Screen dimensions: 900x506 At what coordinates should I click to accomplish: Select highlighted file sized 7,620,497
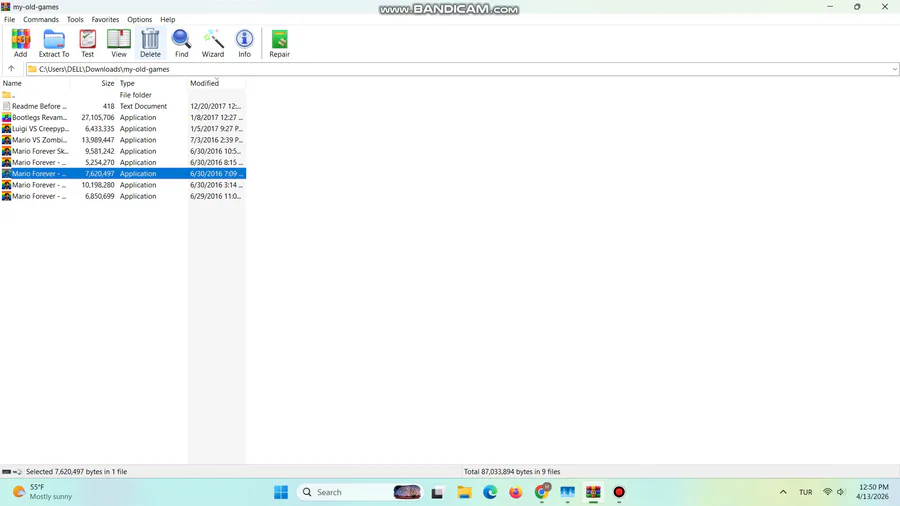pos(123,174)
